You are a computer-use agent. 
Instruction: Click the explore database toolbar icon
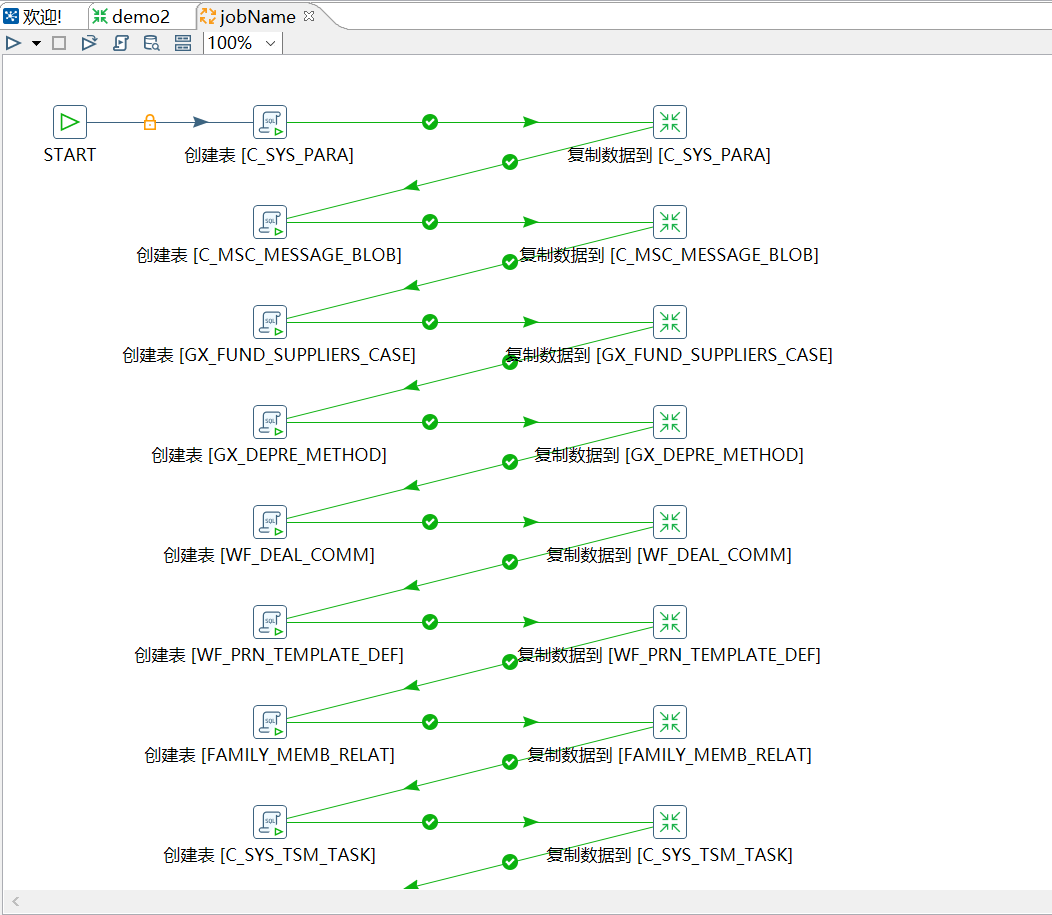pyautogui.click(x=151, y=43)
